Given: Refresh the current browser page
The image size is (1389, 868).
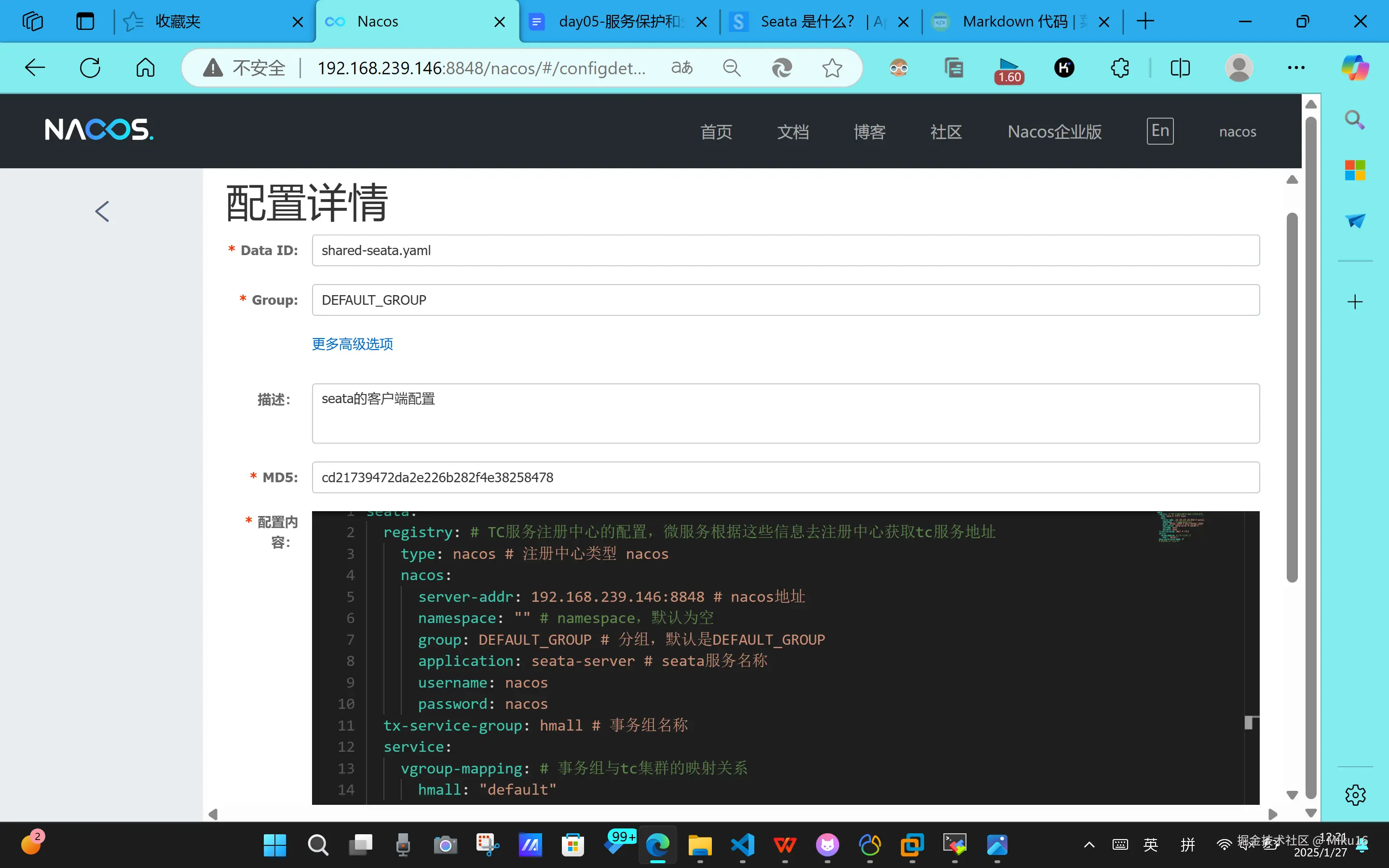Looking at the screenshot, I should click(x=90, y=68).
